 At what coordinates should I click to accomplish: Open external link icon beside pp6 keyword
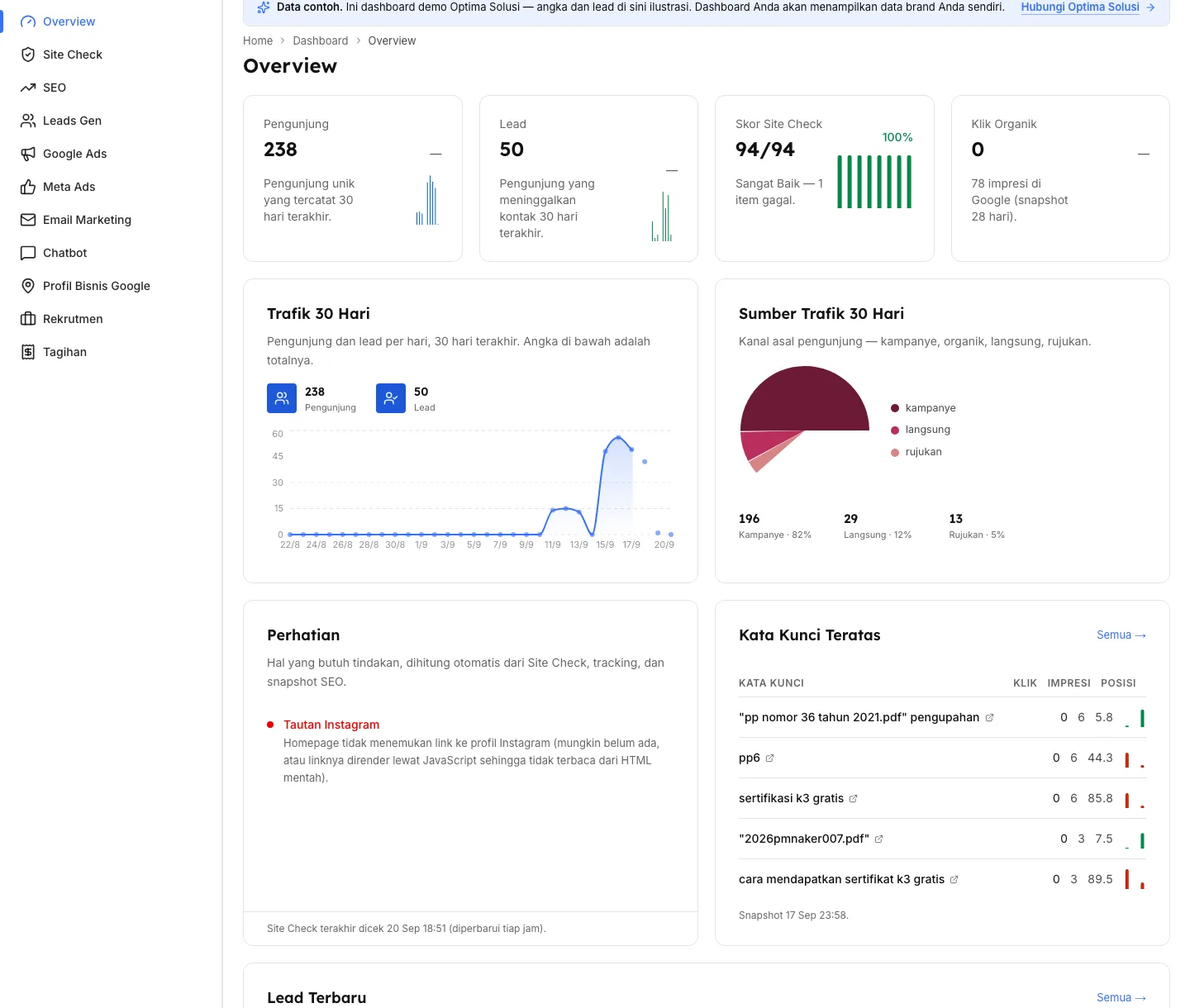click(x=769, y=758)
